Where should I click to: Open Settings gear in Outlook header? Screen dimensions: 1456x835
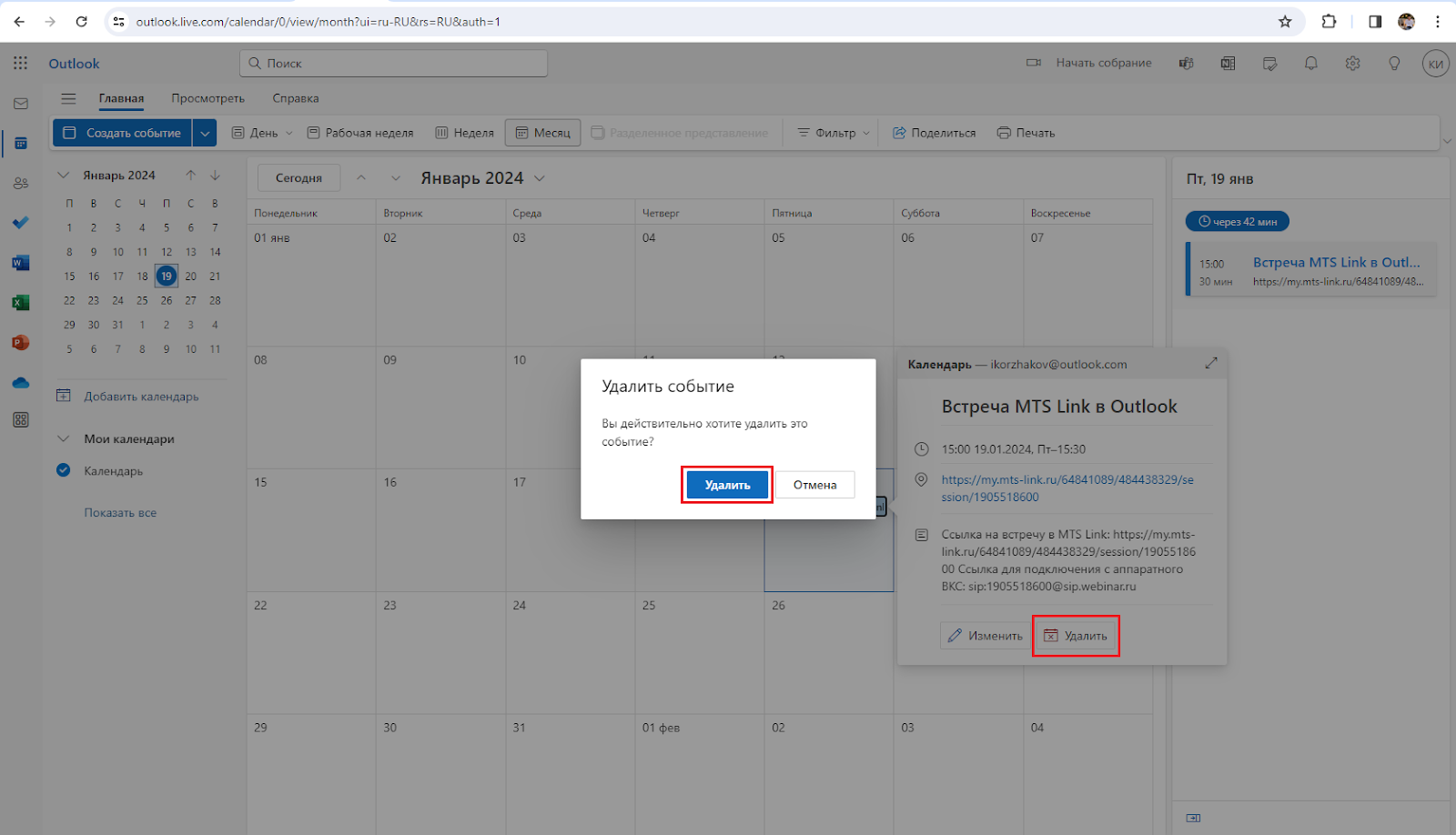[x=1353, y=63]
